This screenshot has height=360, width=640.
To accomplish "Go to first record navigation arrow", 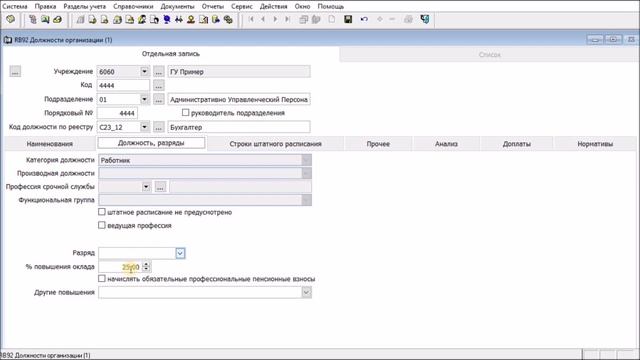I will point(251,19).
